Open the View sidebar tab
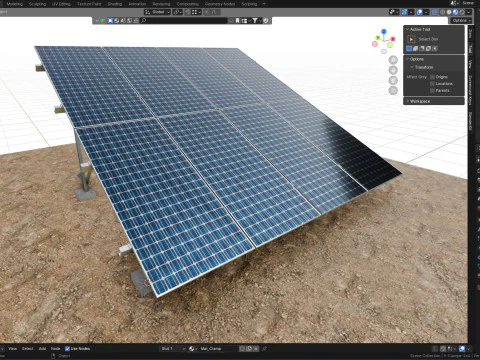Image resolution: width=480 pixels, height=360 pixels. [471, 63]
